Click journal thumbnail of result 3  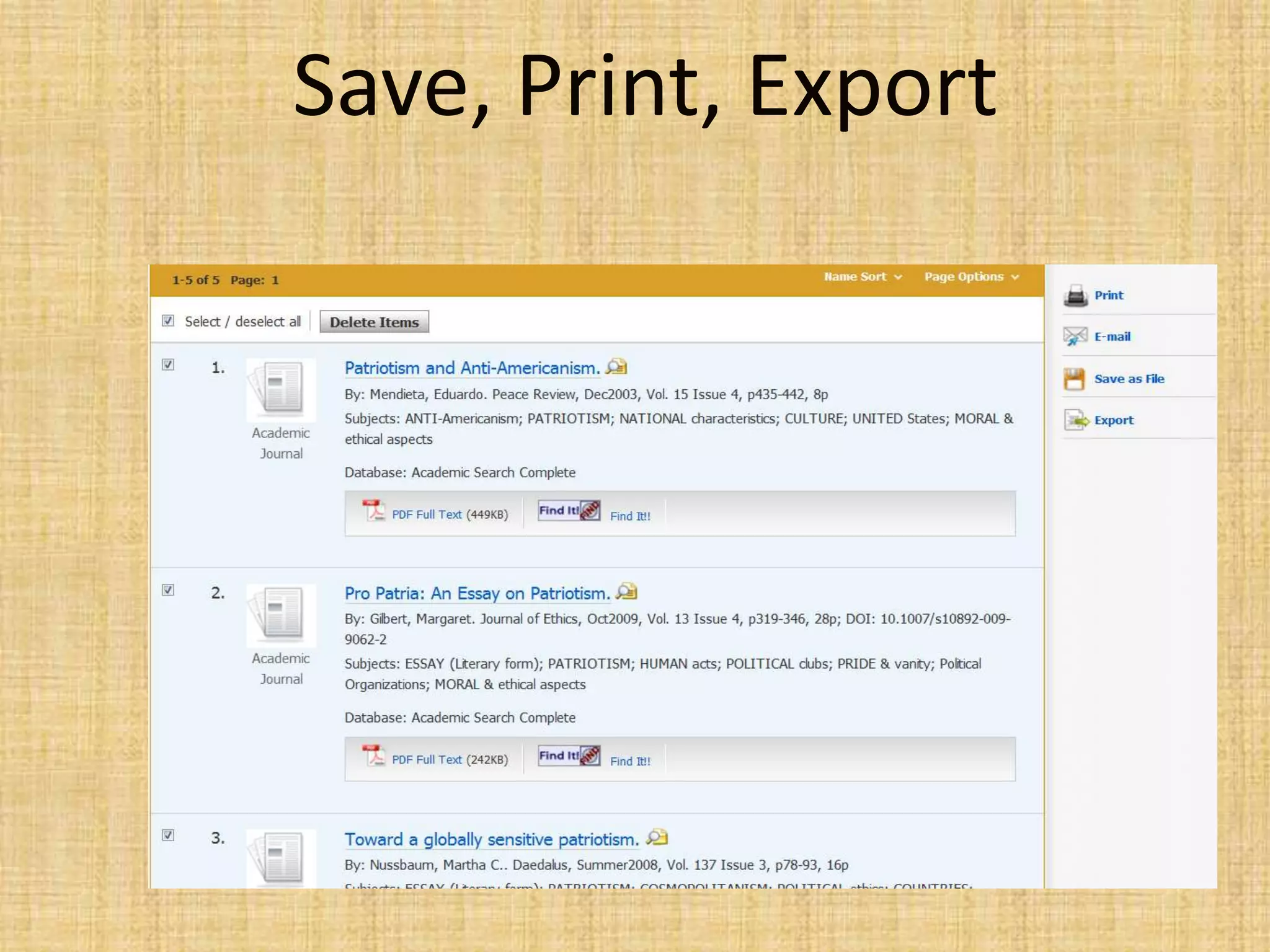(281, 858)
